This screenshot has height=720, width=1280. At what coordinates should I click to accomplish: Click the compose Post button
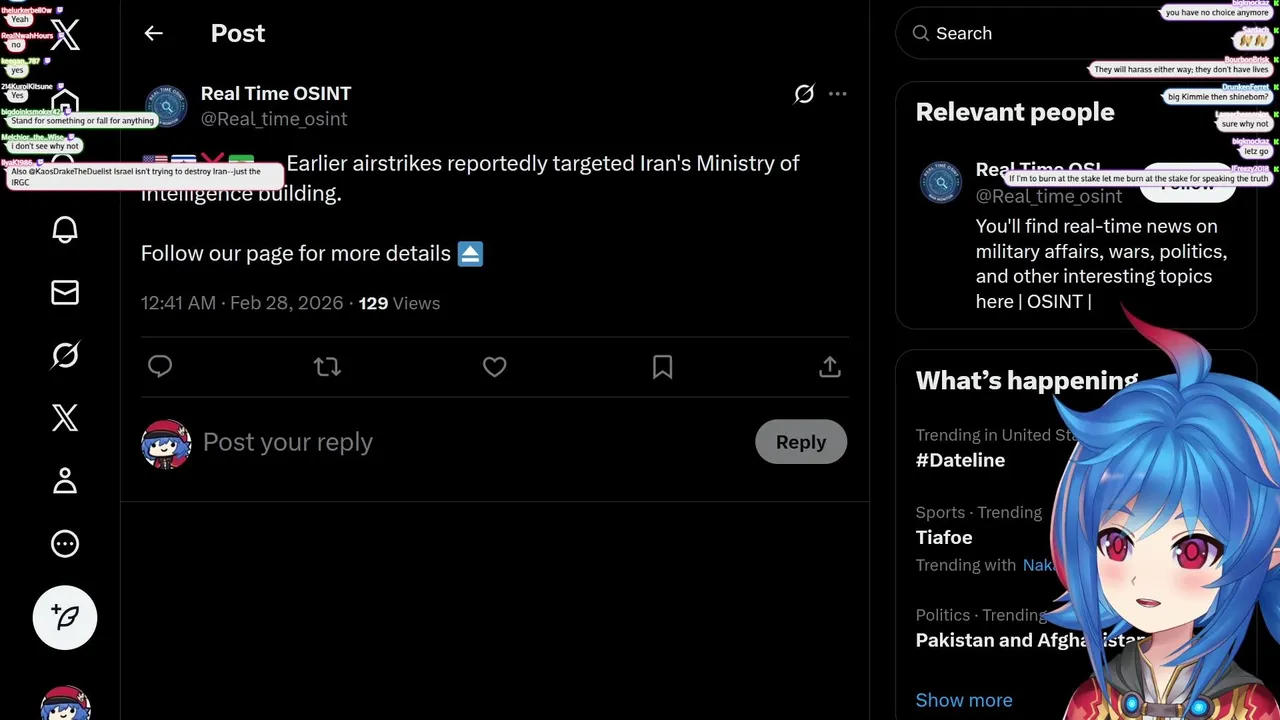click(65, 617)
